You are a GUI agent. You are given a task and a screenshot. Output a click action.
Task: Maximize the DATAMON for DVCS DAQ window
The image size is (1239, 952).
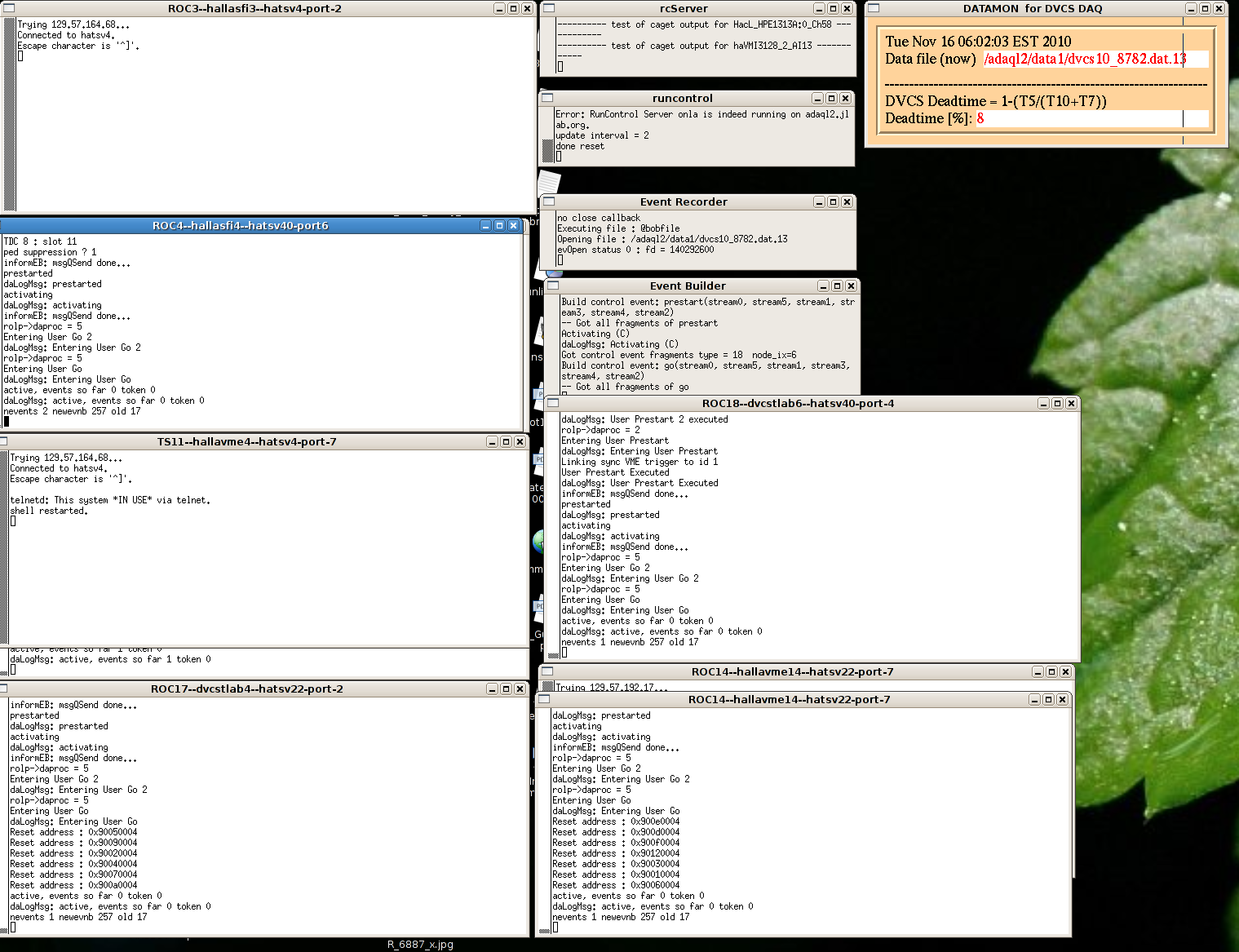[x=1205, y=8]
